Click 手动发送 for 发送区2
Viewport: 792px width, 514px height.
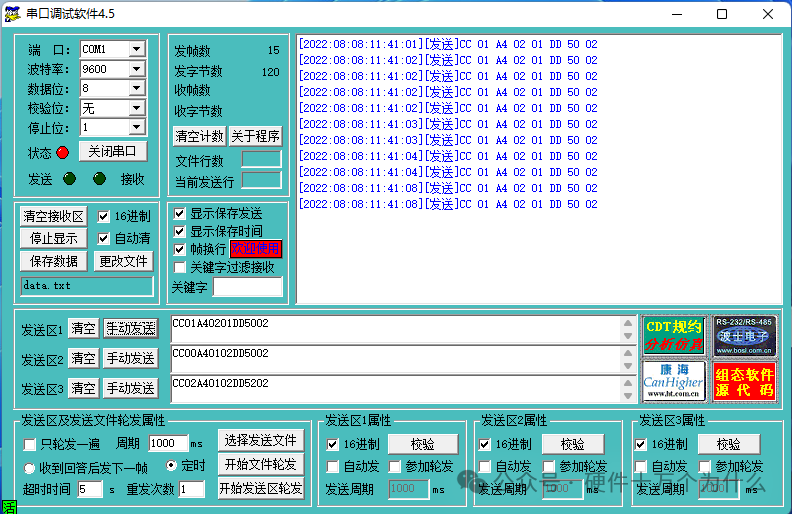131,358
